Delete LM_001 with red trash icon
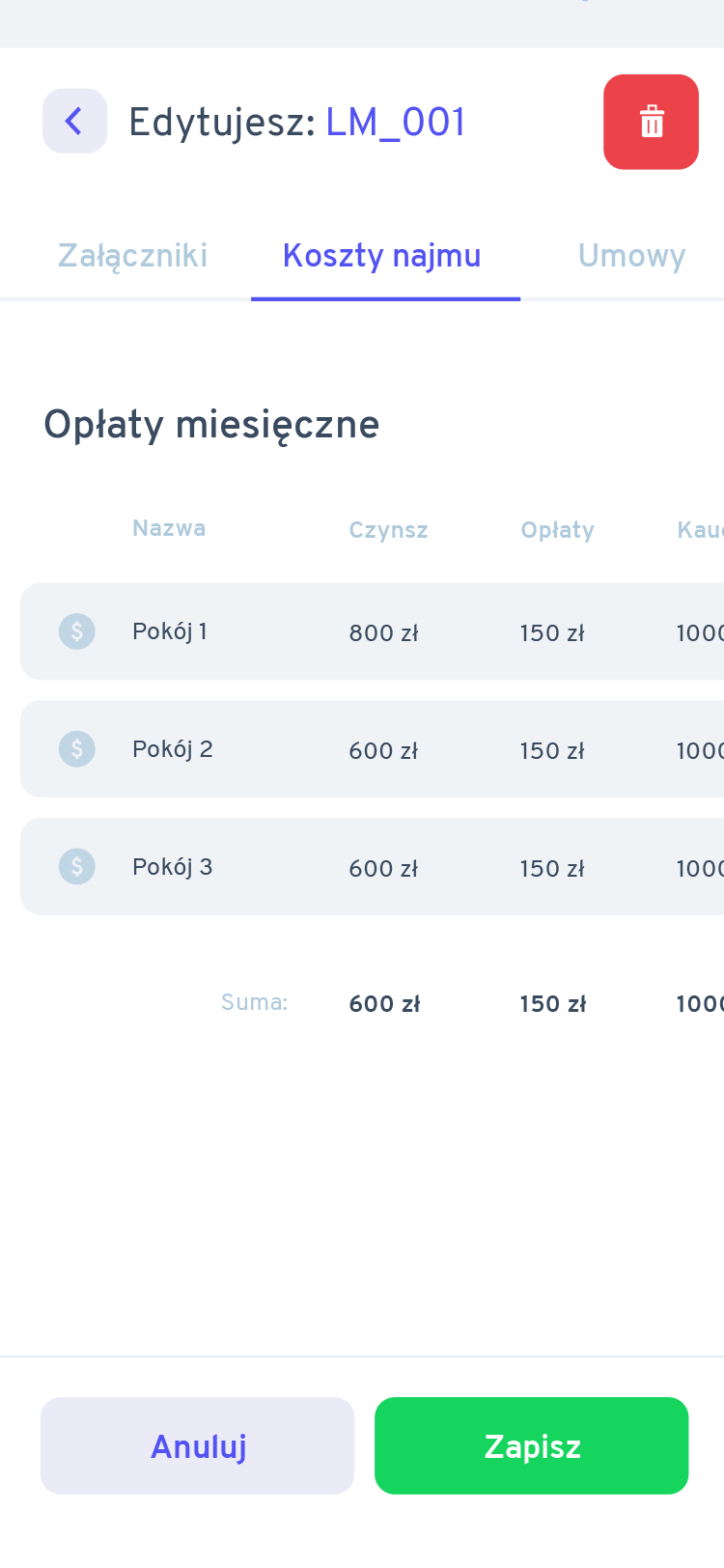724x1568 pixels. click(x=651, y=122)
